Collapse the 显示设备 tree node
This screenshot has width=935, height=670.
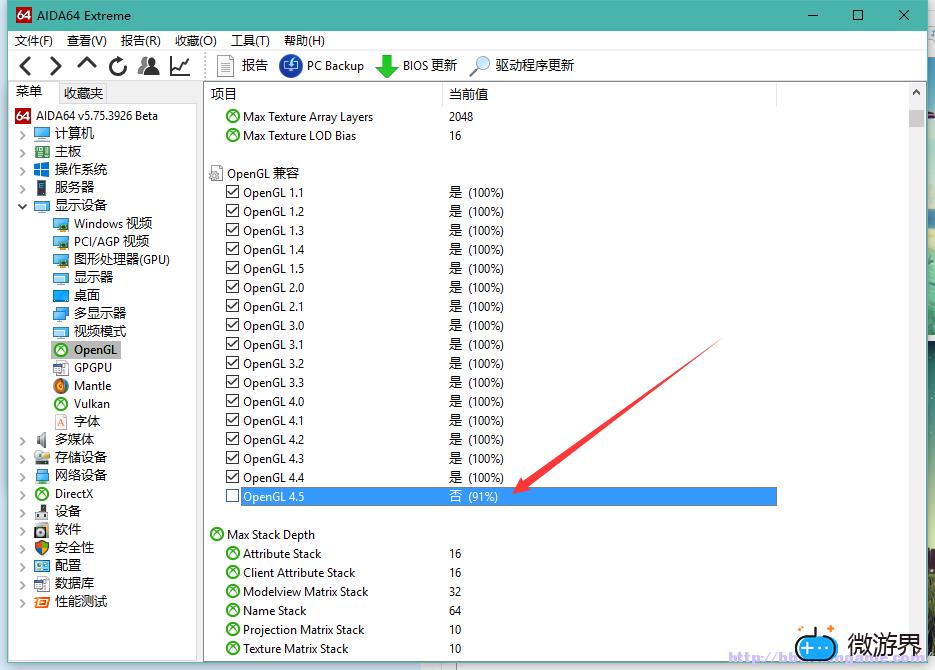(x=23, y=206)
